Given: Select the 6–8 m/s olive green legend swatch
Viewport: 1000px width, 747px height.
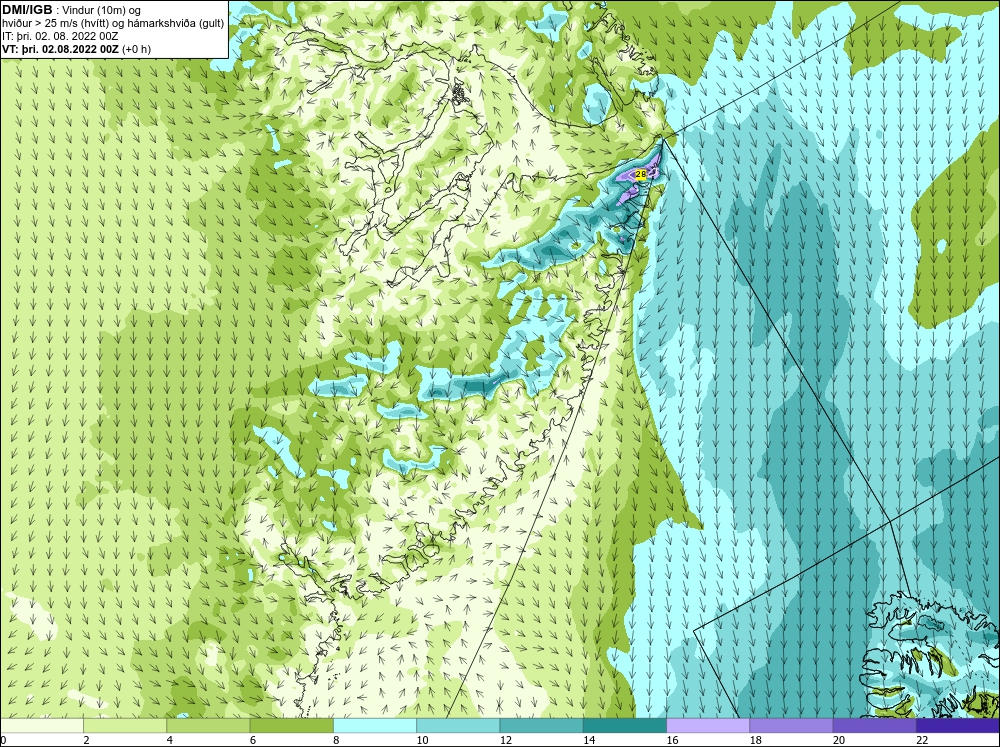Looking at the screenshot, I should (x=291, y=725).
